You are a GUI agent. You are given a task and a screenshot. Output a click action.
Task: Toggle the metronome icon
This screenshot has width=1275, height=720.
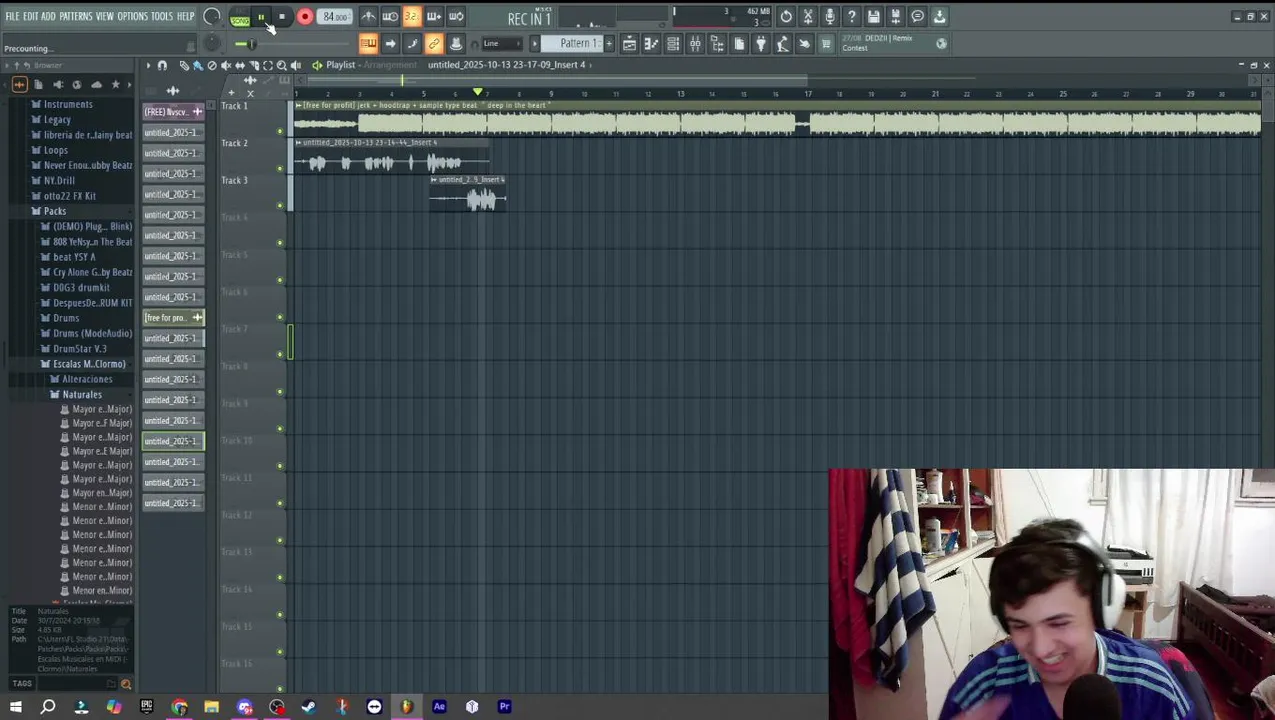[x=368, y=17]
